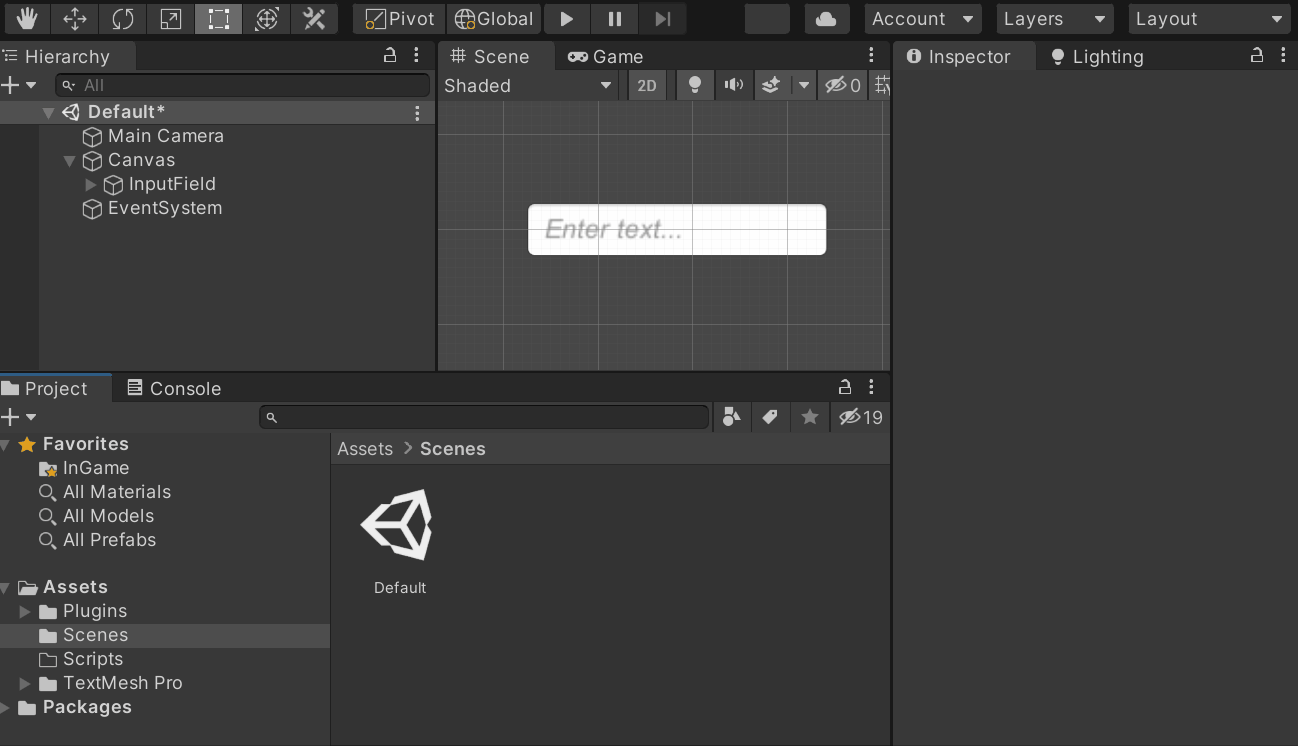Select the Scale tool
The height and width of the screenshot is (746, 1298).
tap(171, 19)
